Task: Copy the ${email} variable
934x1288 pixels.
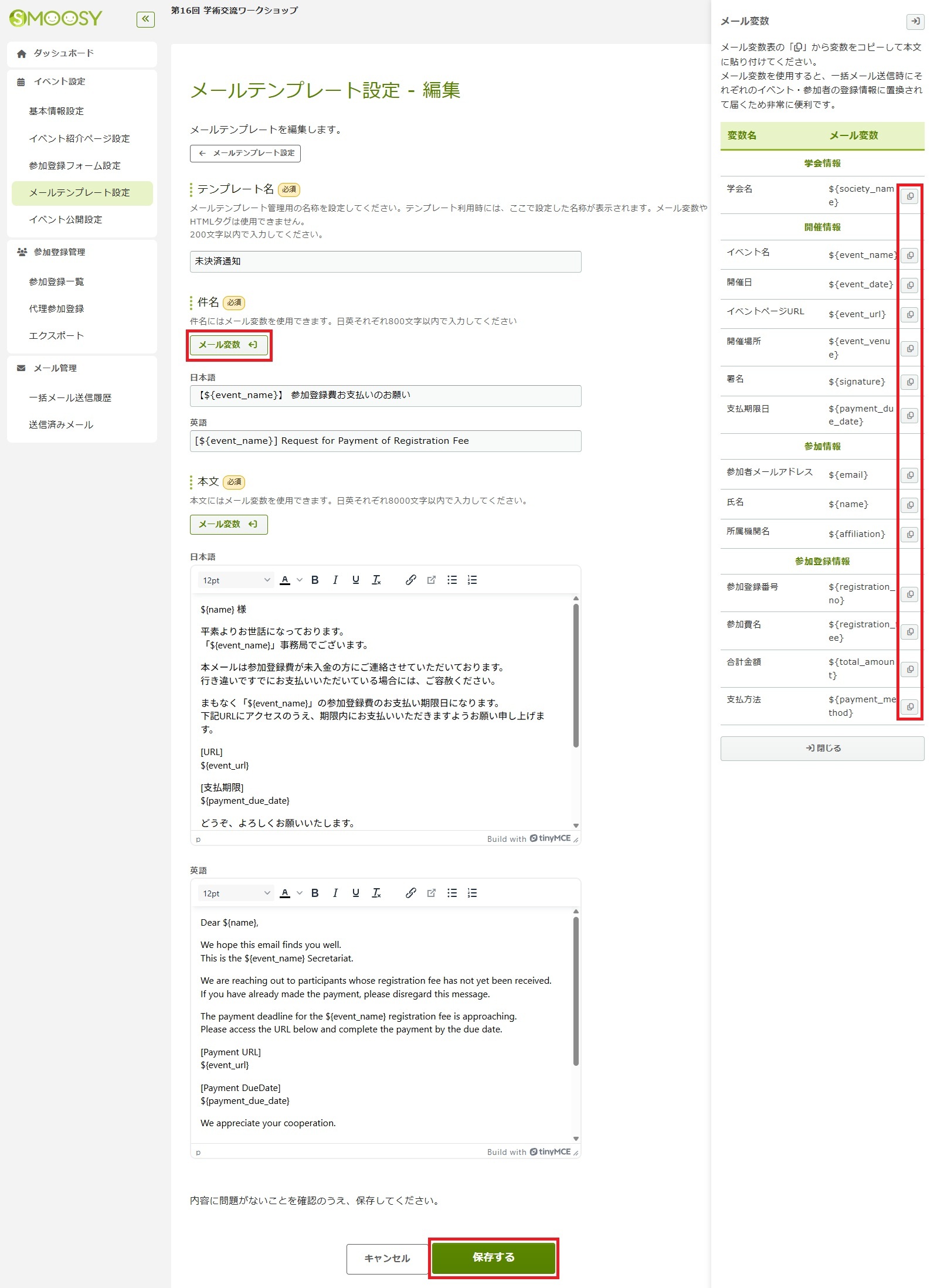Action: pos(909,475)
